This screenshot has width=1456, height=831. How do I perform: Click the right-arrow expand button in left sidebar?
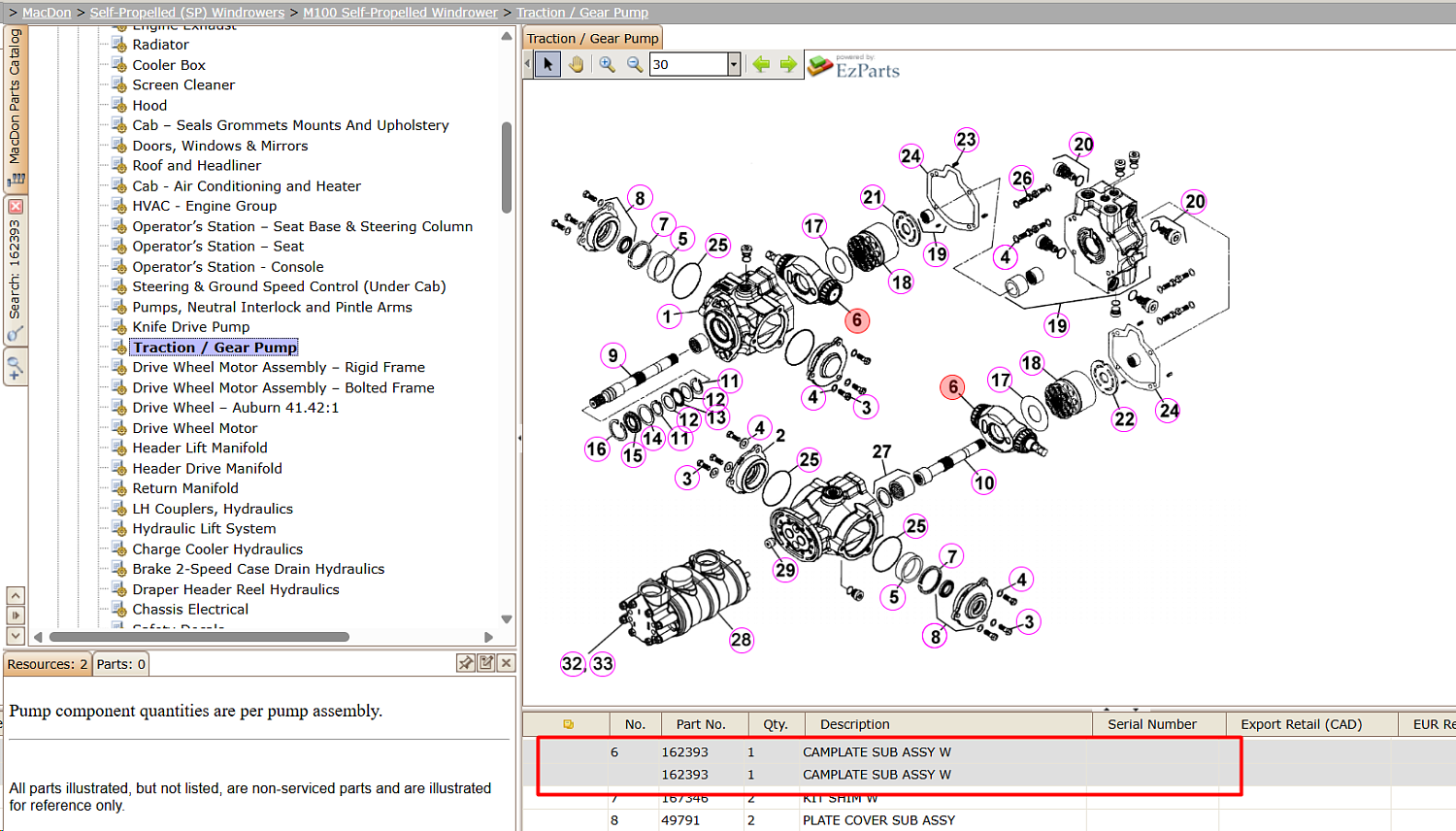(16, 615)
